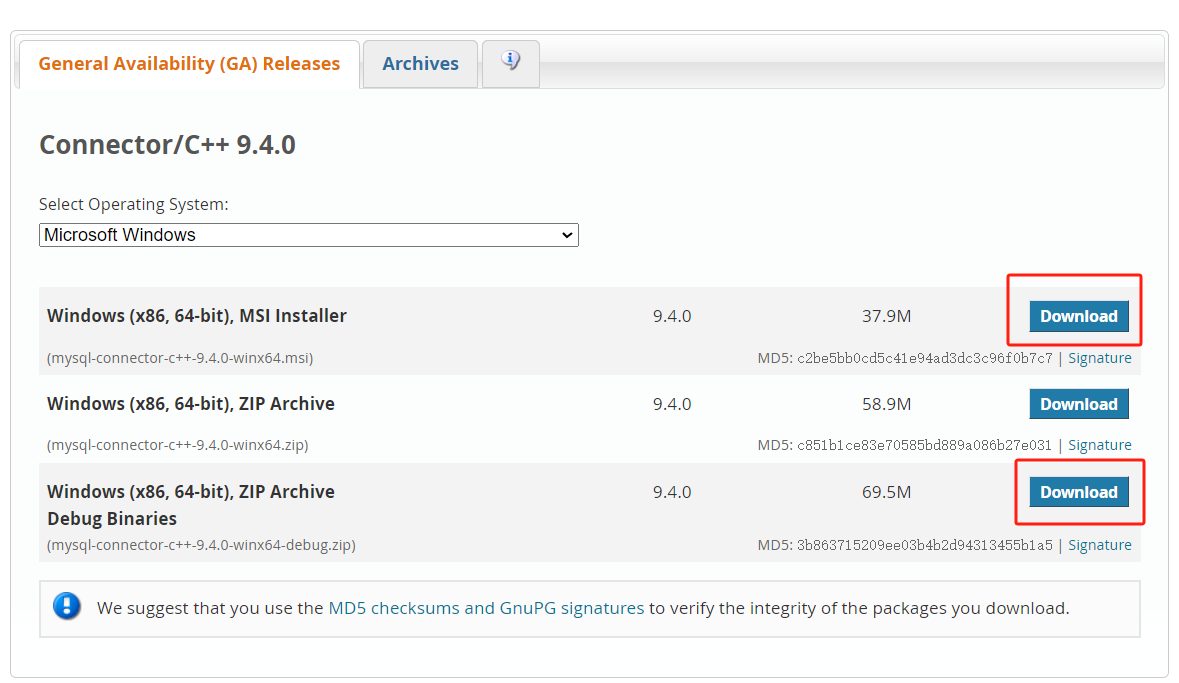This screenshot has height=683, width=1179.
Task: Open Signature link for MSI Installer
Action: (x=1099, y=358)
